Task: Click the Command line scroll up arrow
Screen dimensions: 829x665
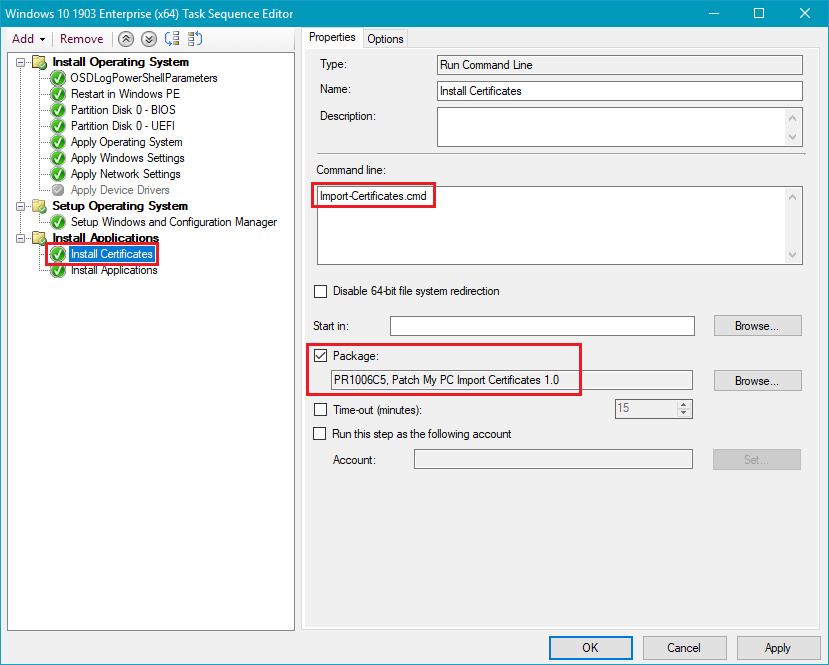Action: [x=792, y=197]
